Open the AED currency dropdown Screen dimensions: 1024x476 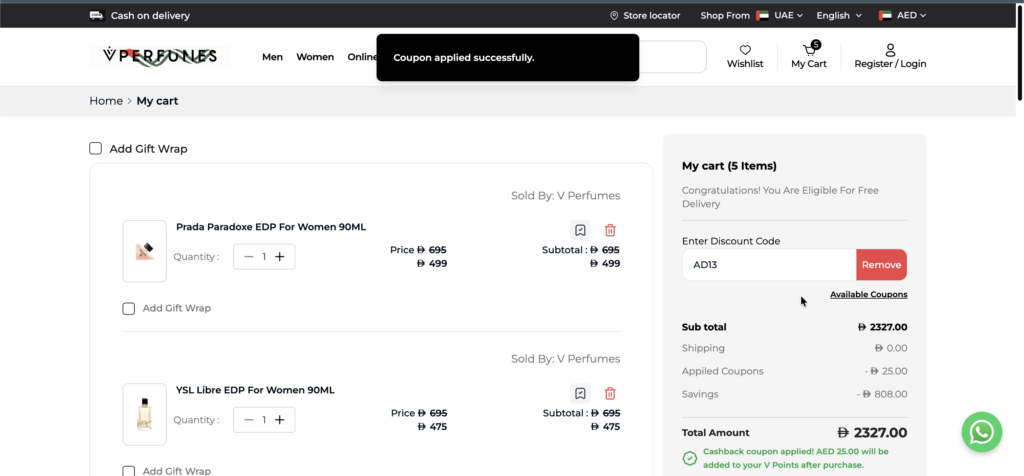[903, 16]
